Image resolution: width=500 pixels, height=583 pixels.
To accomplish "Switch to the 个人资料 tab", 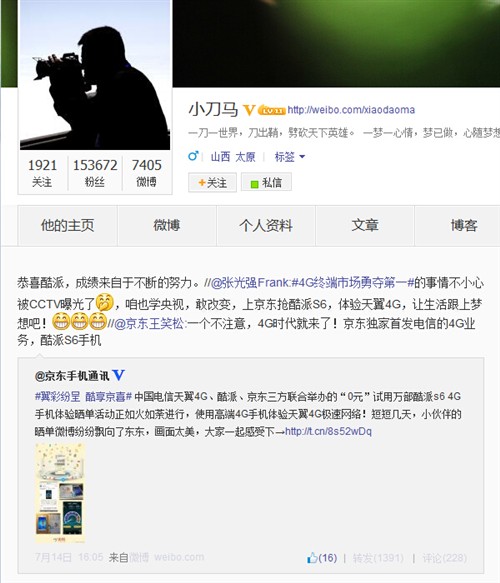I will click(x=266, y=225).
